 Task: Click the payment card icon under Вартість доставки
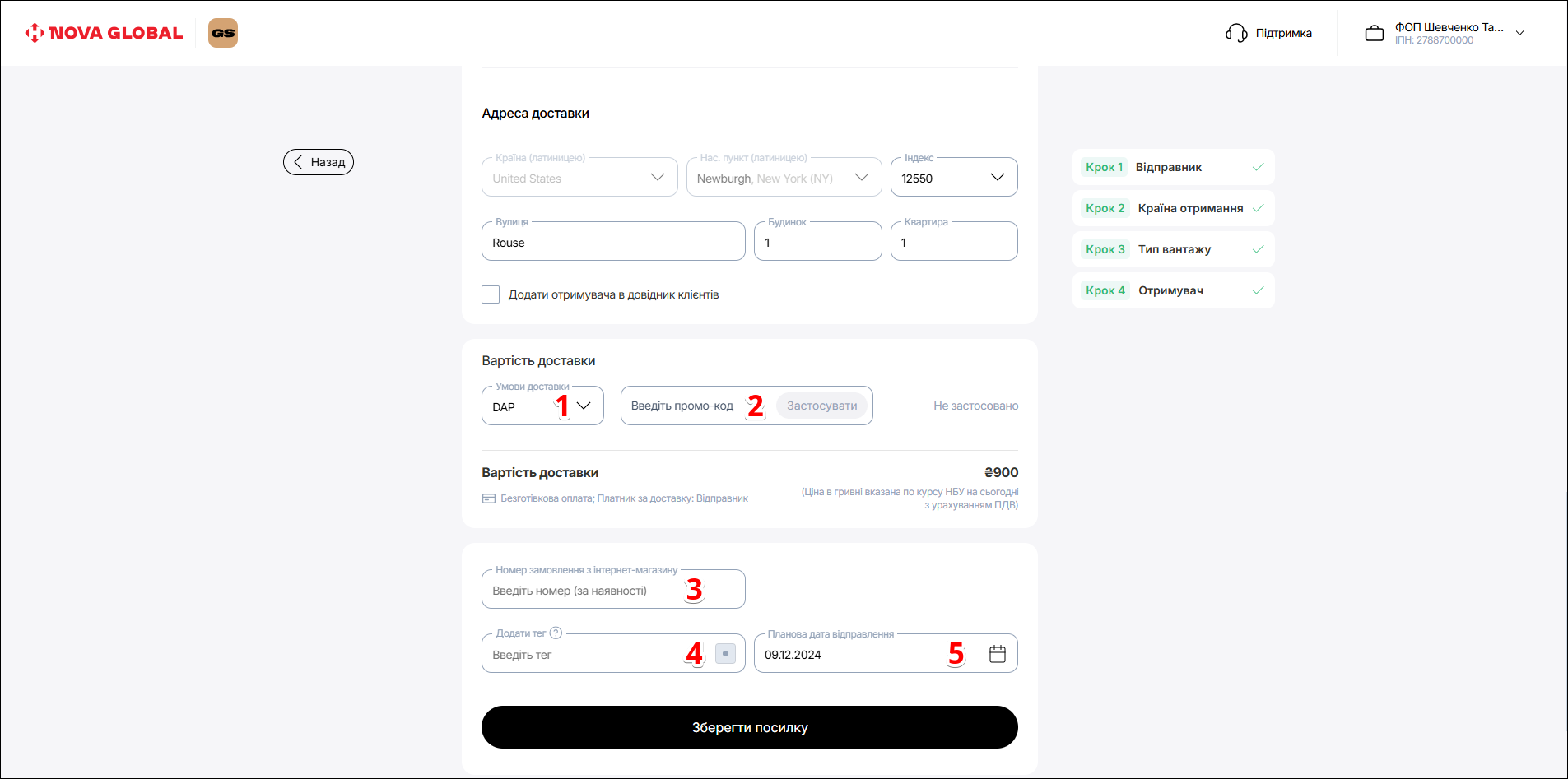[489, 498]
